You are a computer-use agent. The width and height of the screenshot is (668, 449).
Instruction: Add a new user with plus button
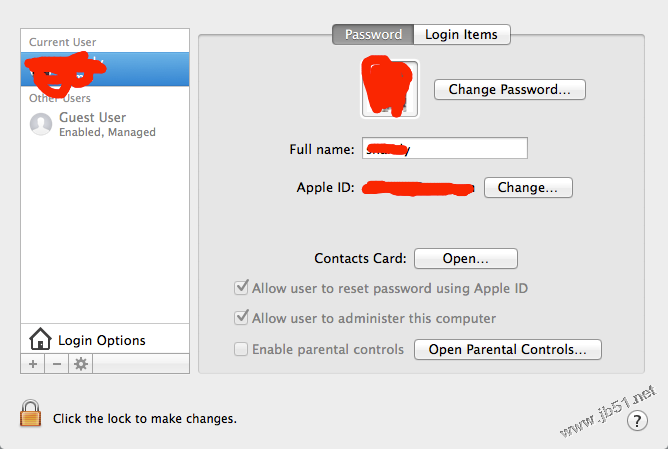click(33, 364)
